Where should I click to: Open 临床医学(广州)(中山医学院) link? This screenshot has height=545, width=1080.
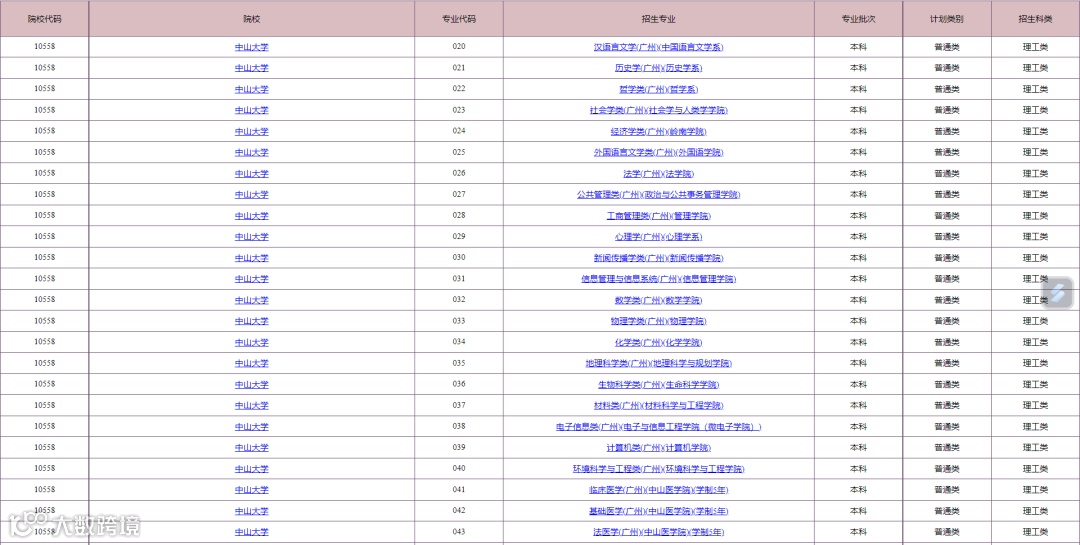click(x=658, y=490)
